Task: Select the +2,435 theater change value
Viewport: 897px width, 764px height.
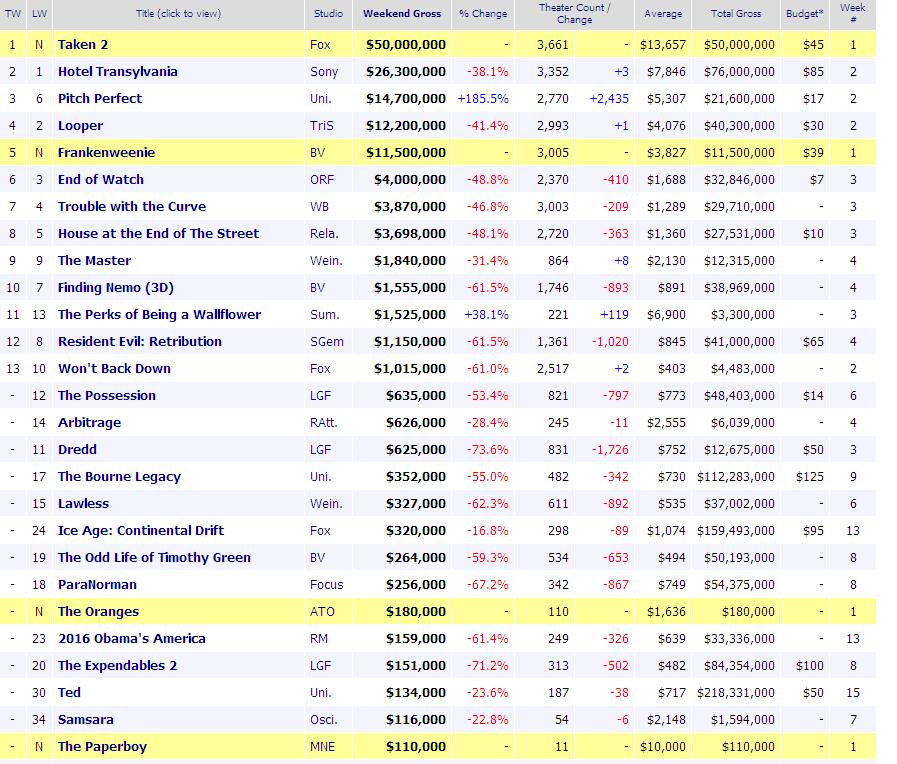Action: click(609, 98)
